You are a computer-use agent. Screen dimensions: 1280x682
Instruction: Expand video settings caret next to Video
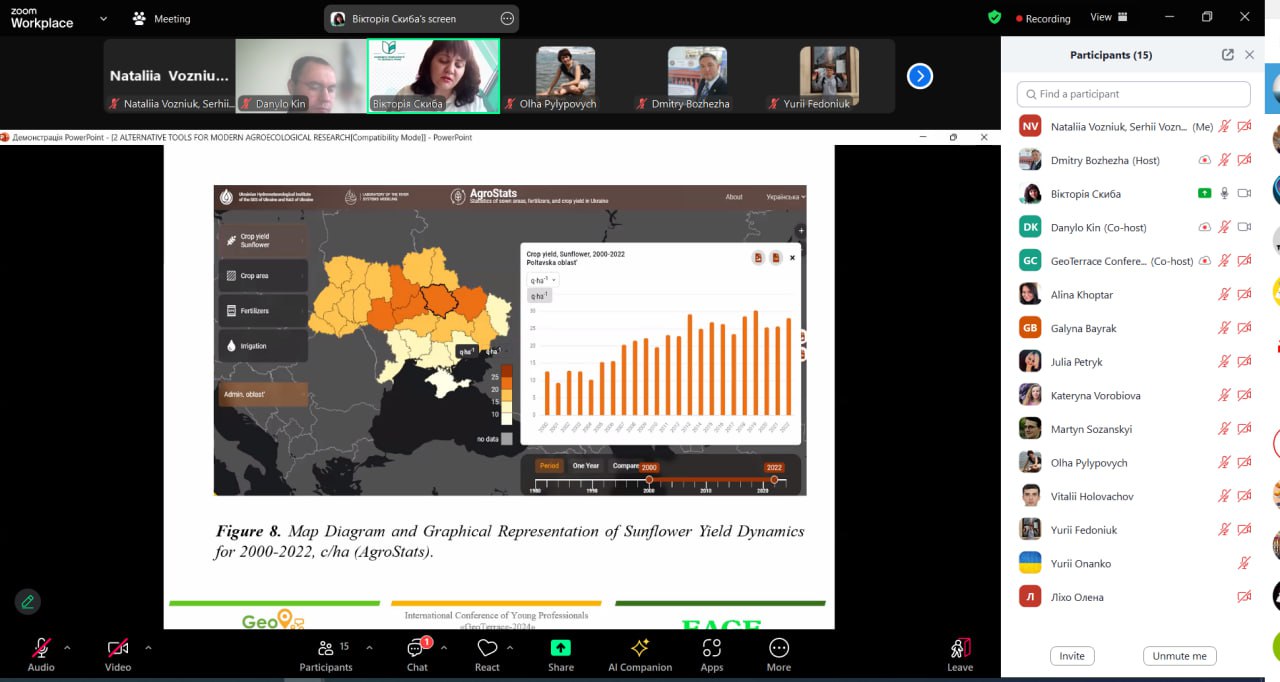(148, 647)
